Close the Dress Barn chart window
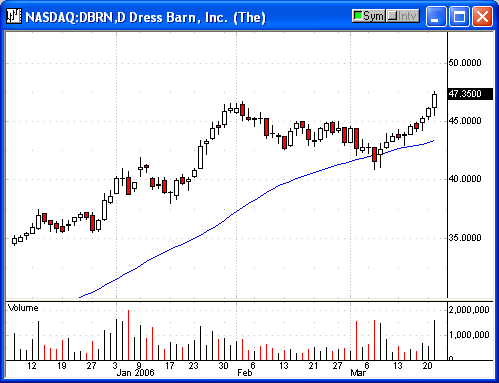The width and height of the screenshot is (499, 383). click(x=482, y=17)
